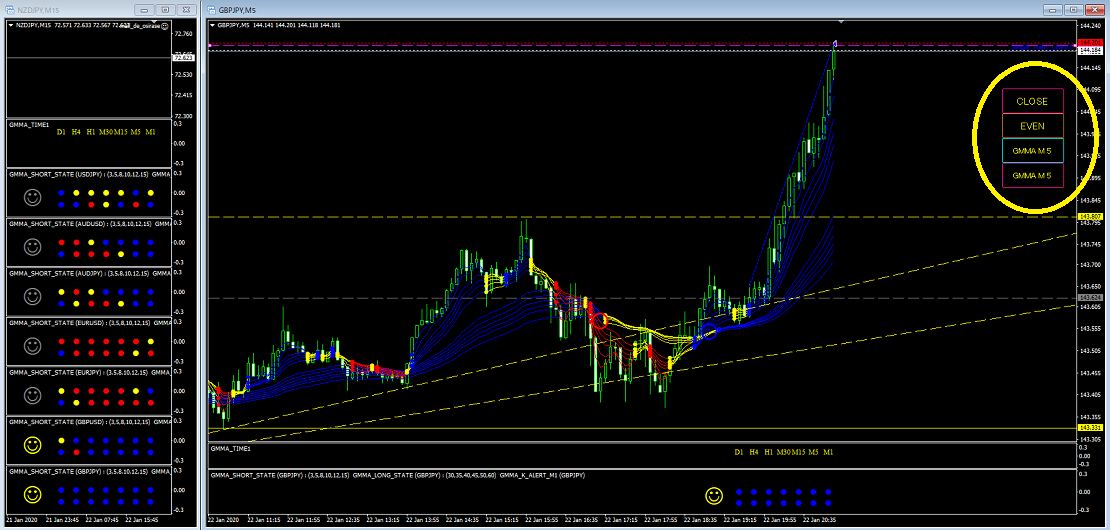1110x530 pixels.
Task: Click the NZDJPY,M15 window title icon
Action: click(10, 10)
